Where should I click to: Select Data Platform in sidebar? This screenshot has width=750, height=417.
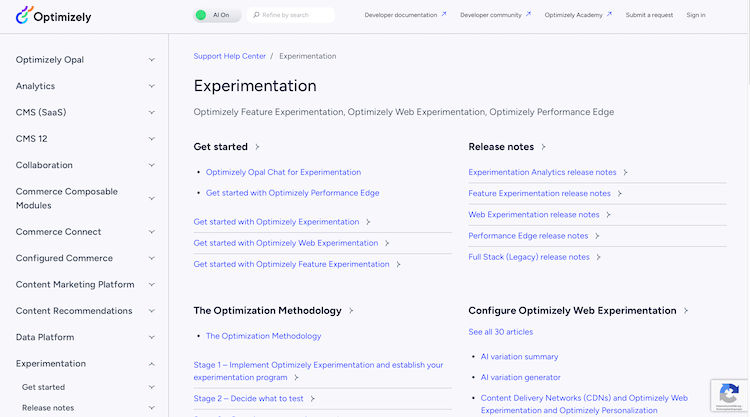pos(45,337)
